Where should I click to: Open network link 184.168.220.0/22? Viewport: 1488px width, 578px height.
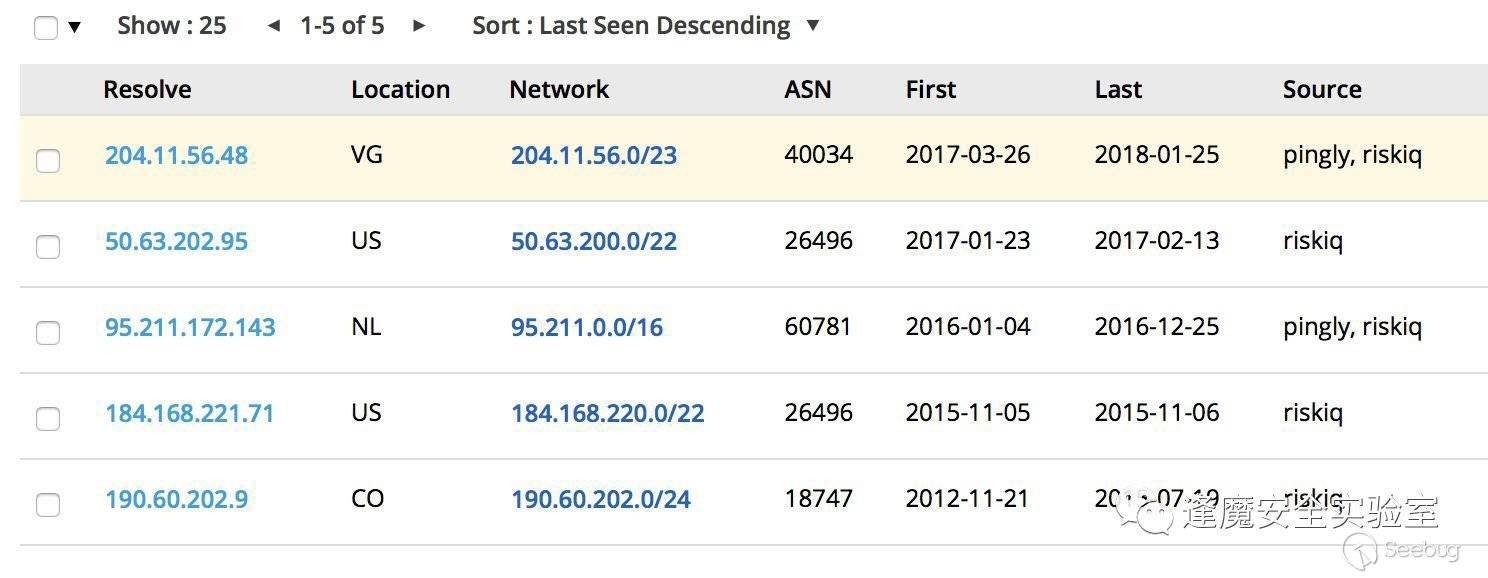pyautogui.click(x=608, y=414)
